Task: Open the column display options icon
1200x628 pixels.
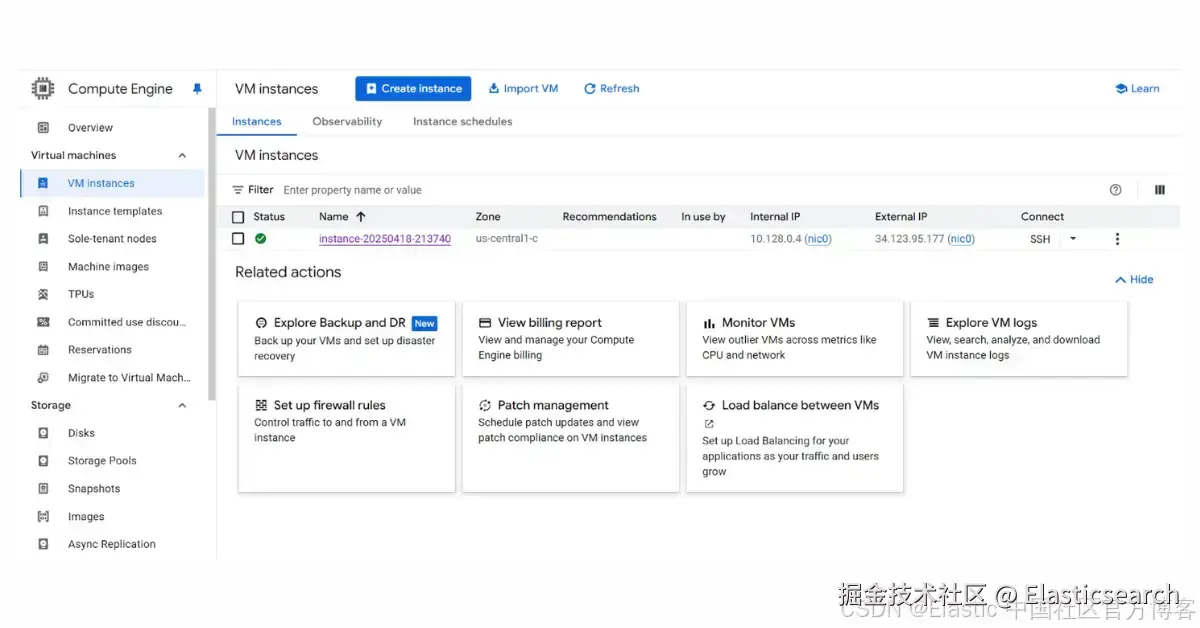Action: pos(1160,190)
